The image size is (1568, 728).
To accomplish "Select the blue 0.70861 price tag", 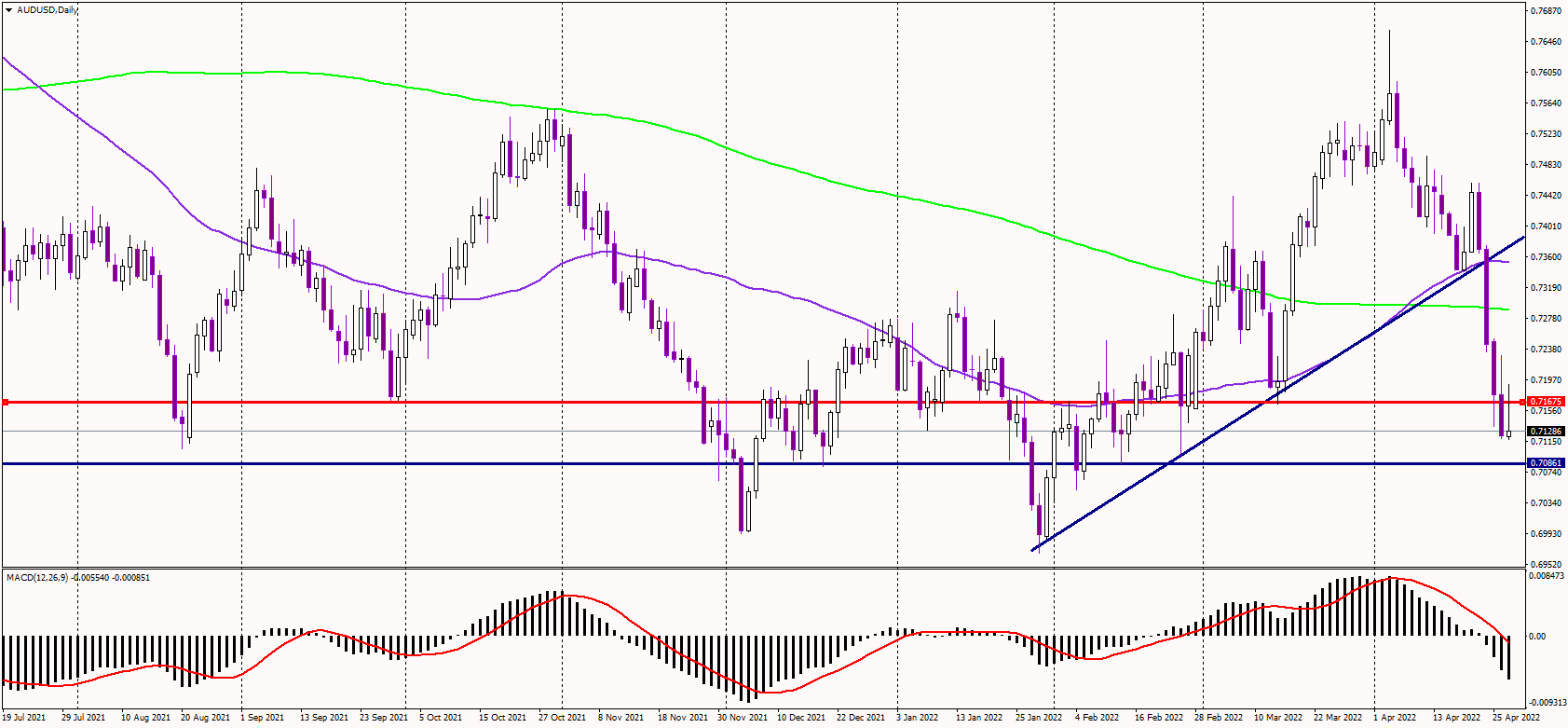I will pos(1546,463).
